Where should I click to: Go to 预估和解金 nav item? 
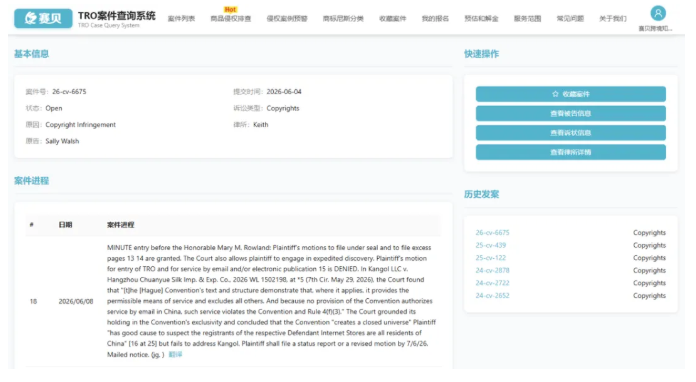coord(481,19)
